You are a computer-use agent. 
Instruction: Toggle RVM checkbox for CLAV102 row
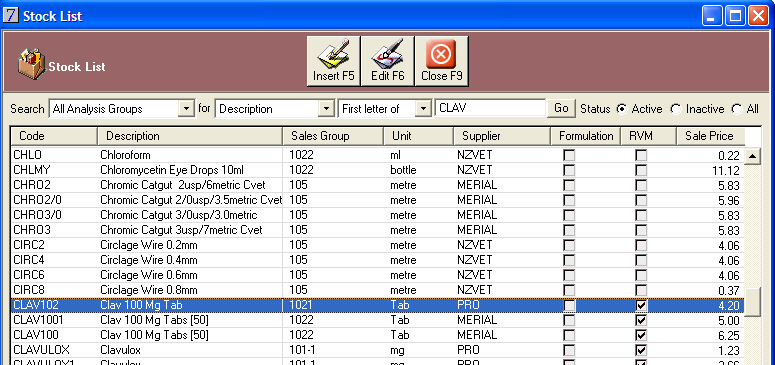641,306
